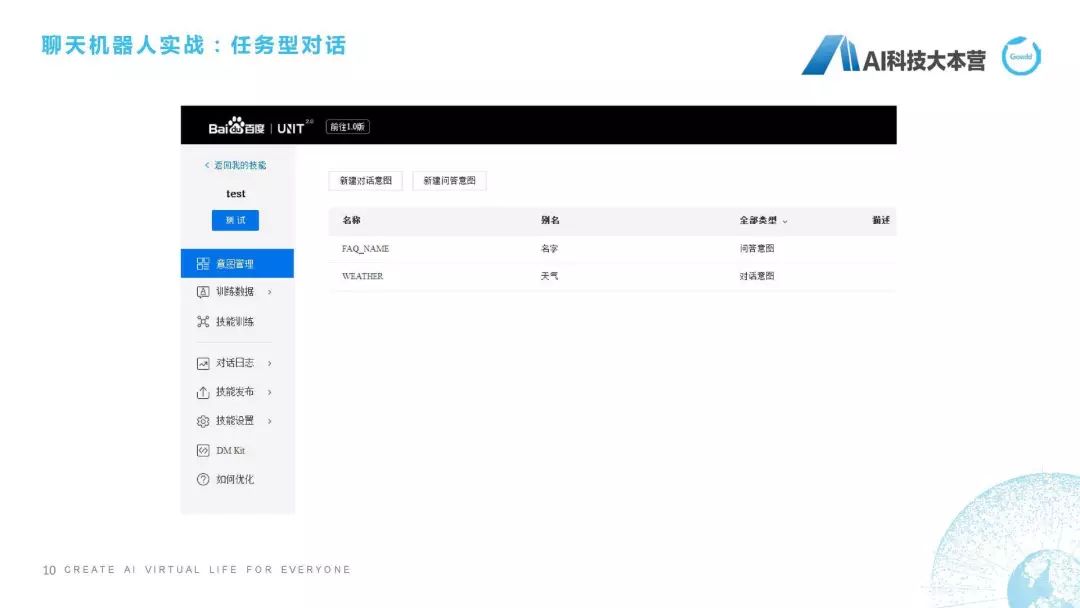Click the 别名 column header
Viewport: 1080px width, 608px height.
[x=550, y=220]
